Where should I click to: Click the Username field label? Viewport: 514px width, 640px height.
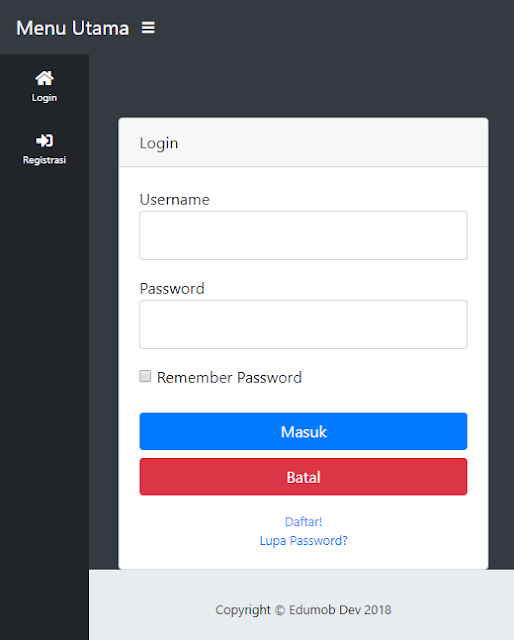pos(175,200)
